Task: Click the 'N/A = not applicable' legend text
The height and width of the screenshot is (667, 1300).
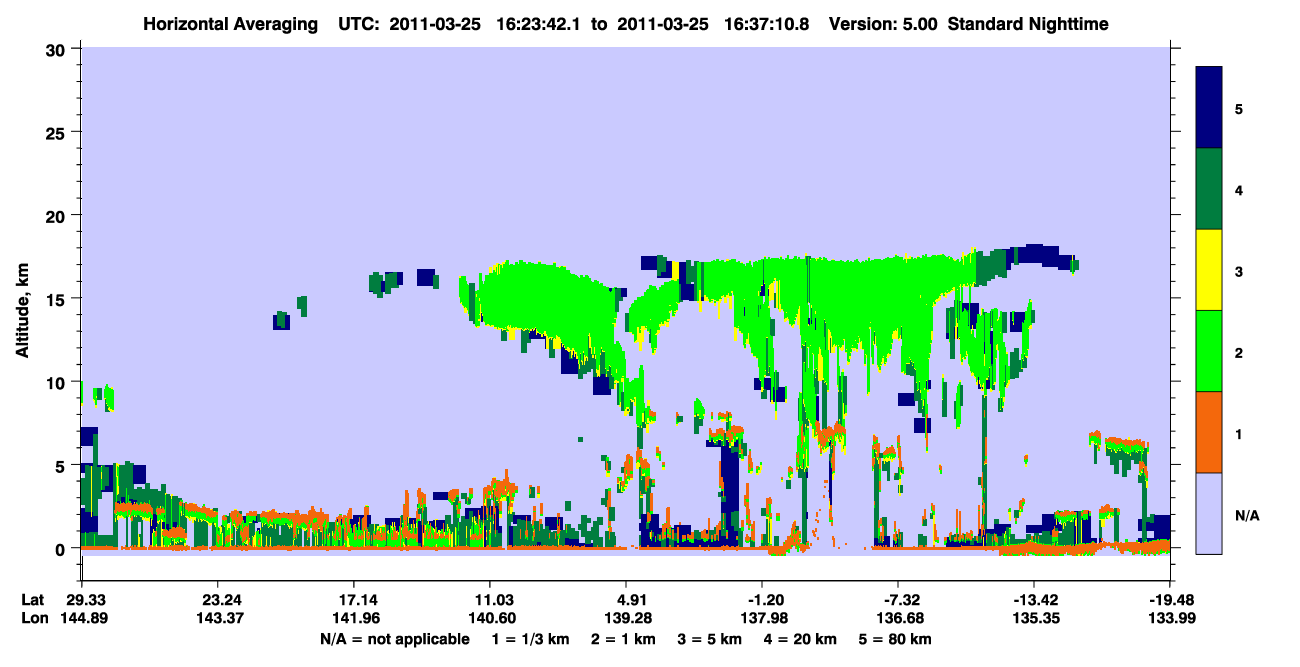Action: (394, 639)
